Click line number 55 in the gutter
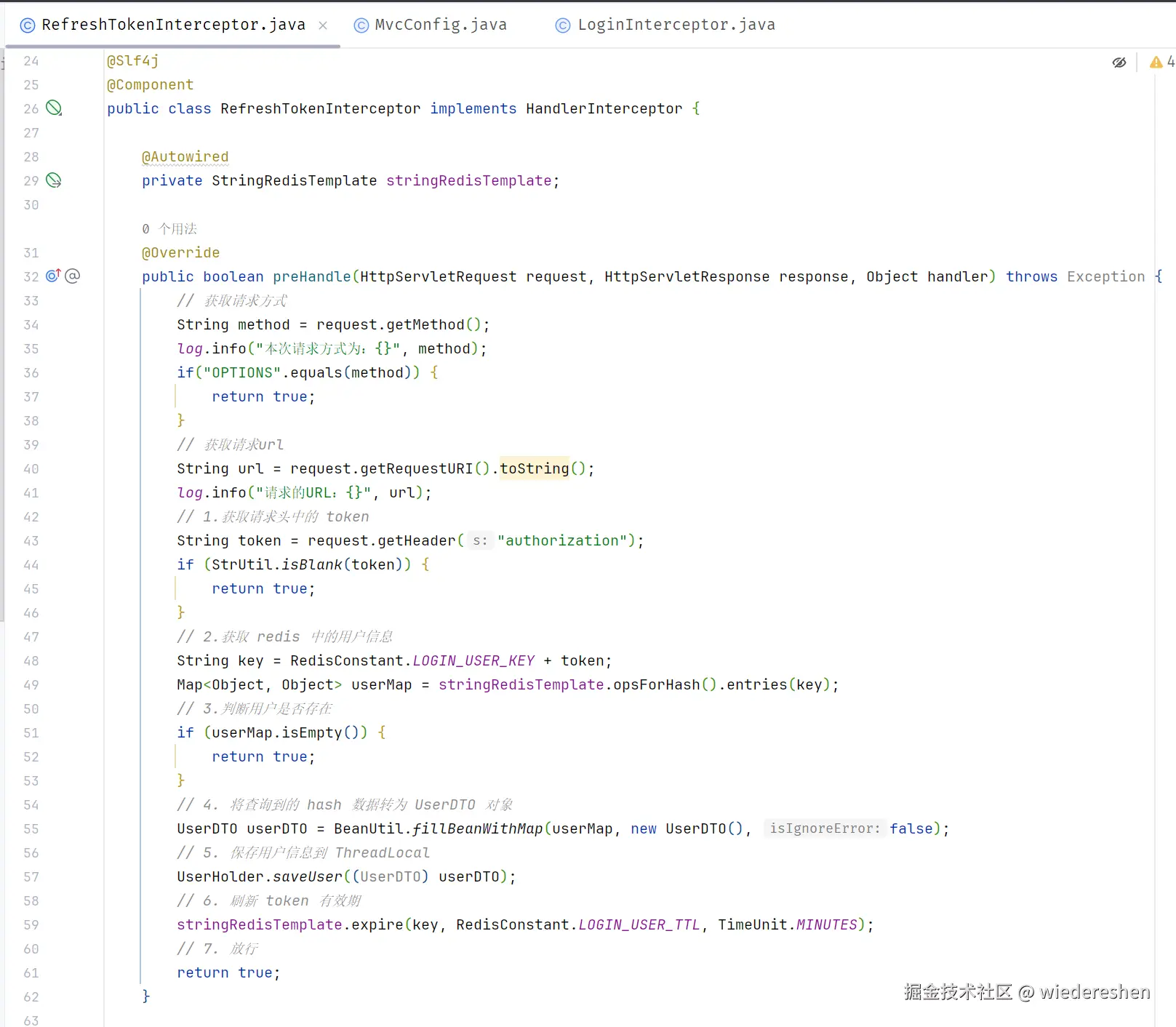Viewport: 1176px width, 1027px height. point(31,828)
